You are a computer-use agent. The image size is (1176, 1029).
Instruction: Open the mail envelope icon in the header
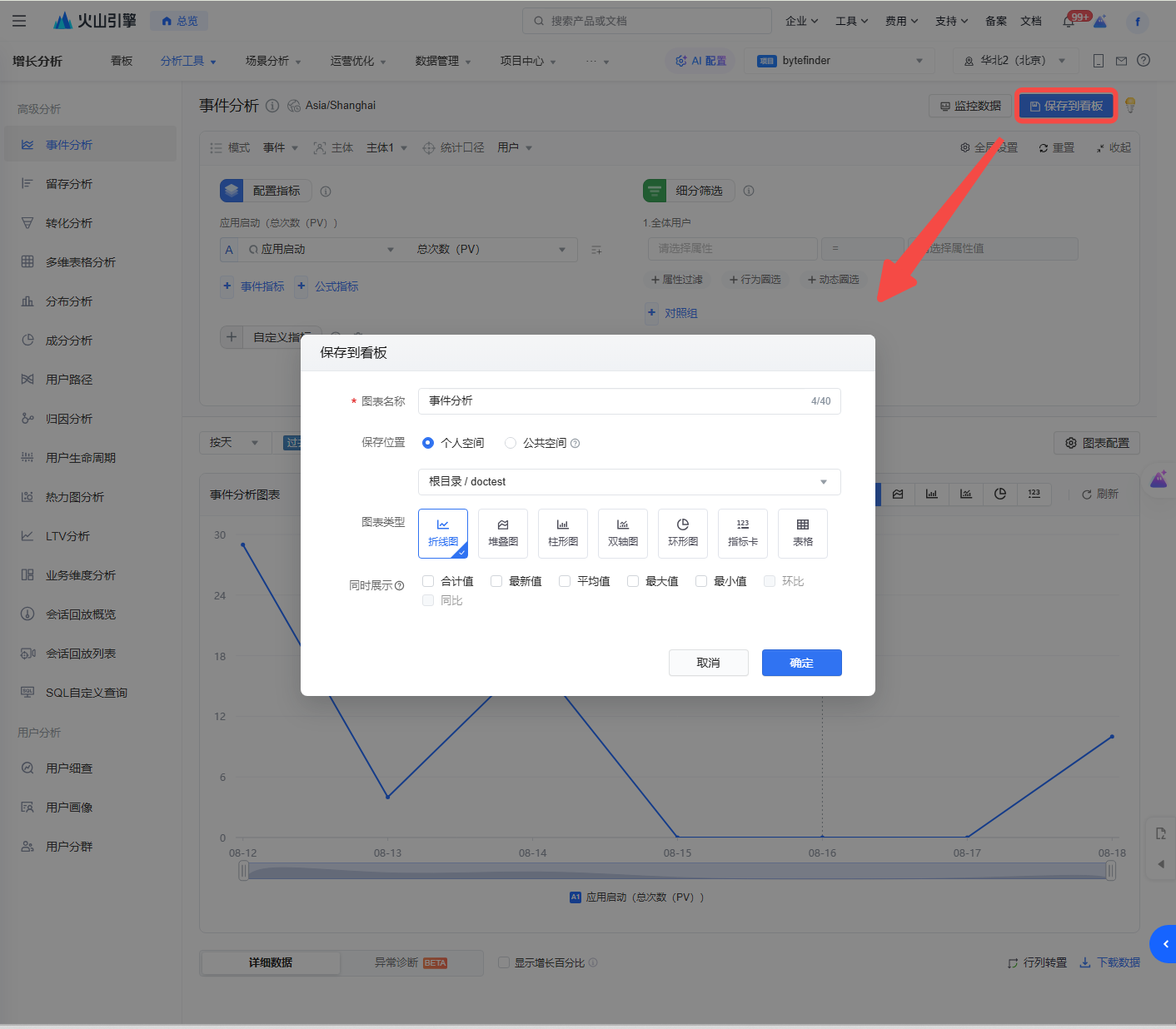[1121, 61]
